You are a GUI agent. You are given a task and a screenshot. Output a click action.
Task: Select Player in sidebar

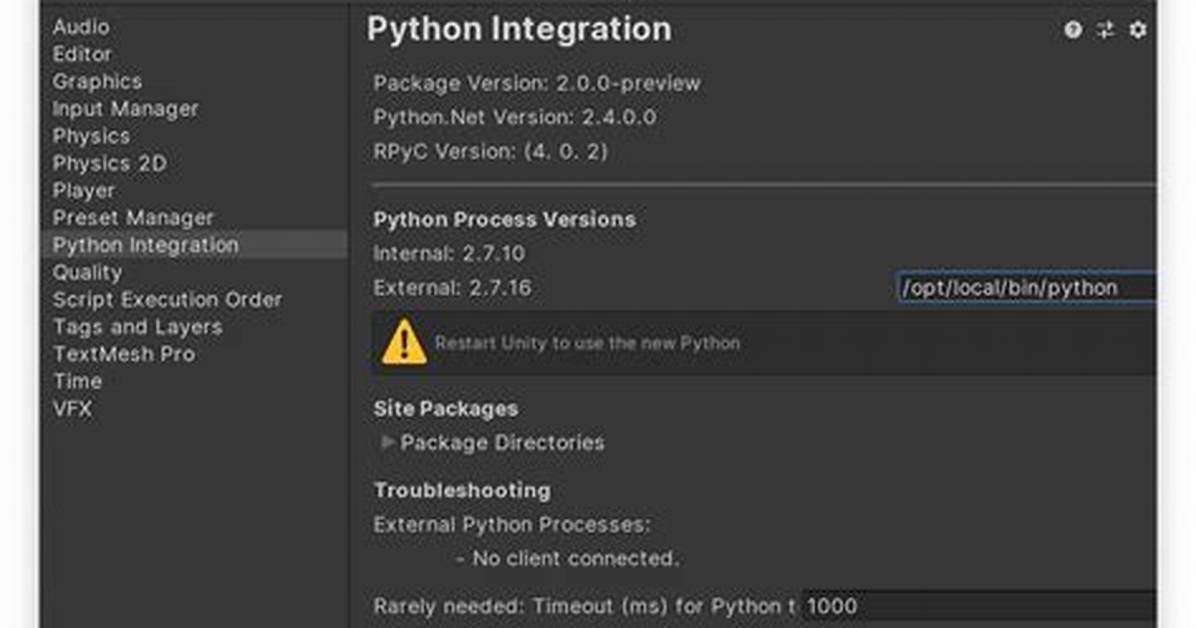click(84, 191)
